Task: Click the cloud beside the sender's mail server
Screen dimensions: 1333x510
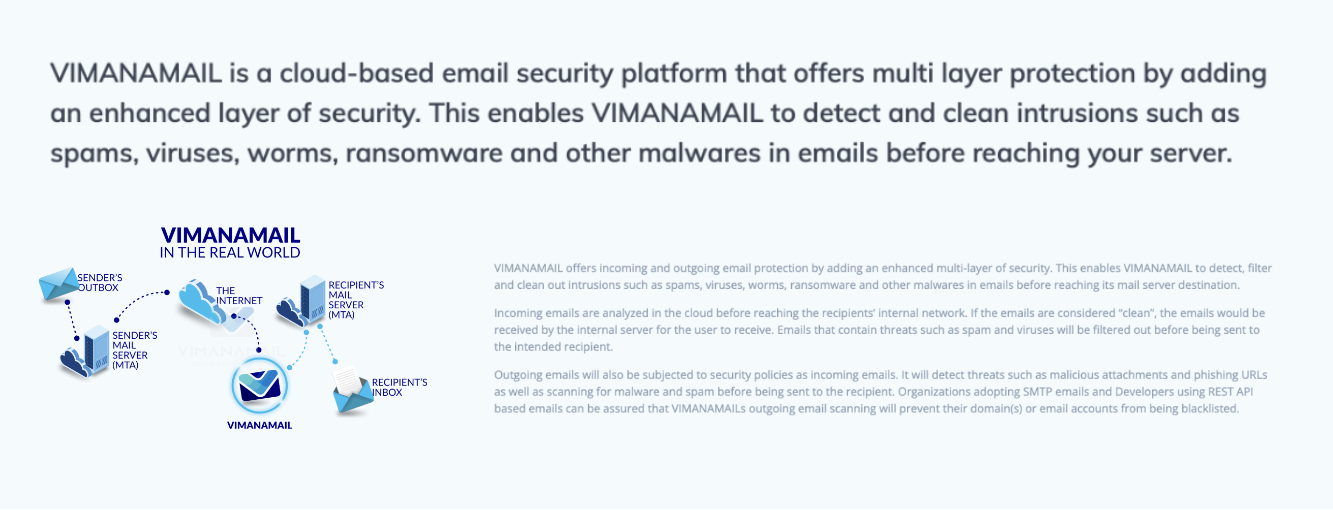Action: (x=73, y=360)
